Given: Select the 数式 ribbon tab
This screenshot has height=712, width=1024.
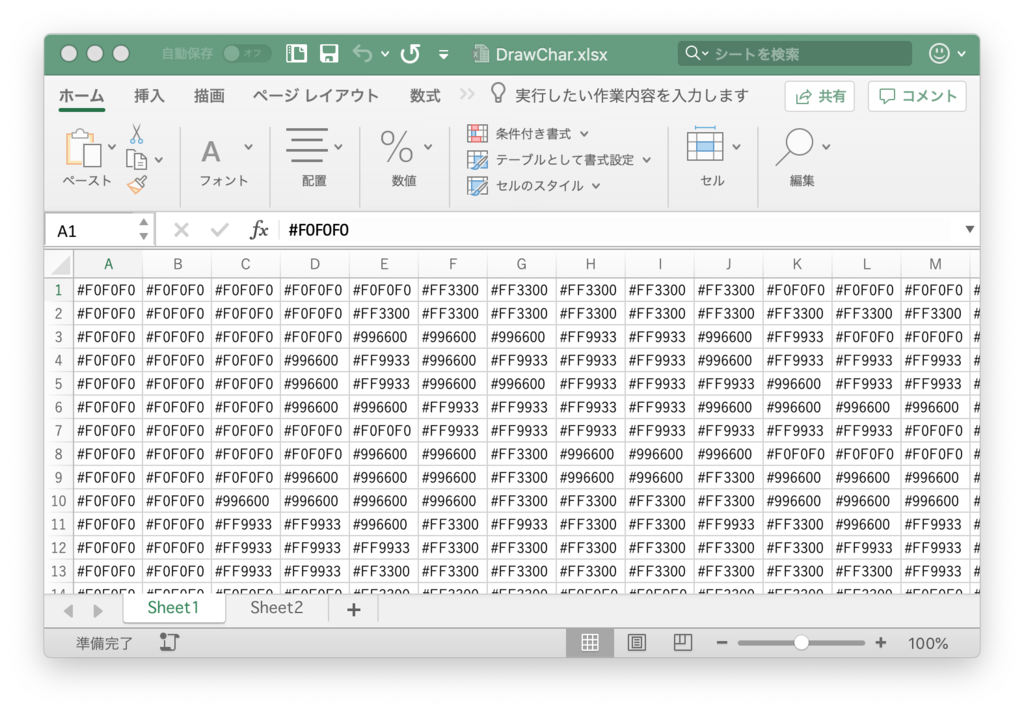Looking at the screenshot, I should tap(425, 95).
